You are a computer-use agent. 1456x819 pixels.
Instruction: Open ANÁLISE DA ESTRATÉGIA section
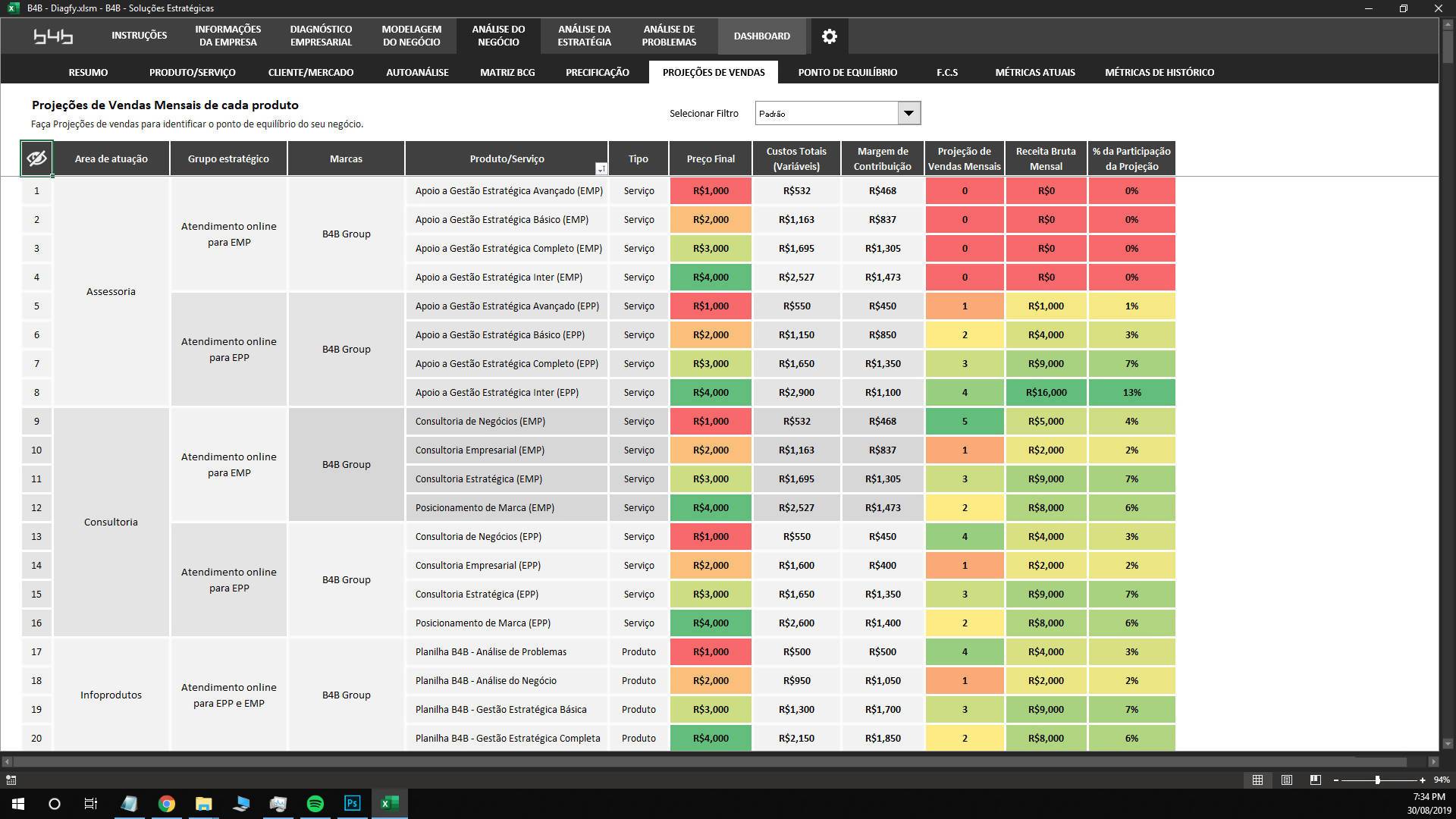(584, 36)
